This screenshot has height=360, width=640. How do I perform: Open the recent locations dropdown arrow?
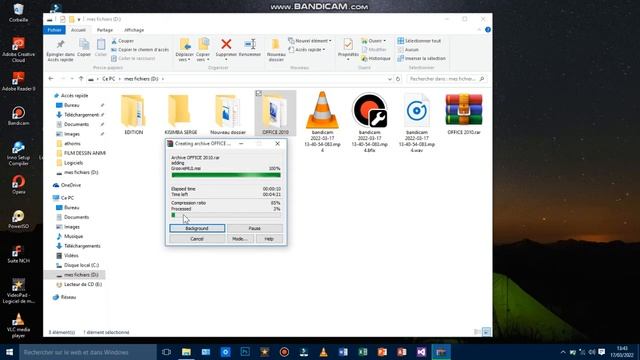pos(72,79)
